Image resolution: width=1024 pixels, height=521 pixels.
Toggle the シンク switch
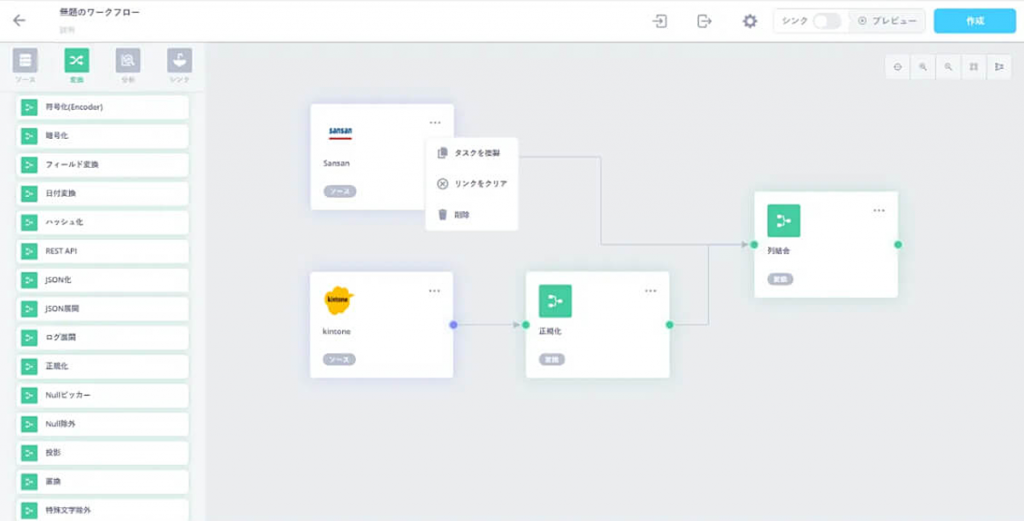tap(826, 21)
